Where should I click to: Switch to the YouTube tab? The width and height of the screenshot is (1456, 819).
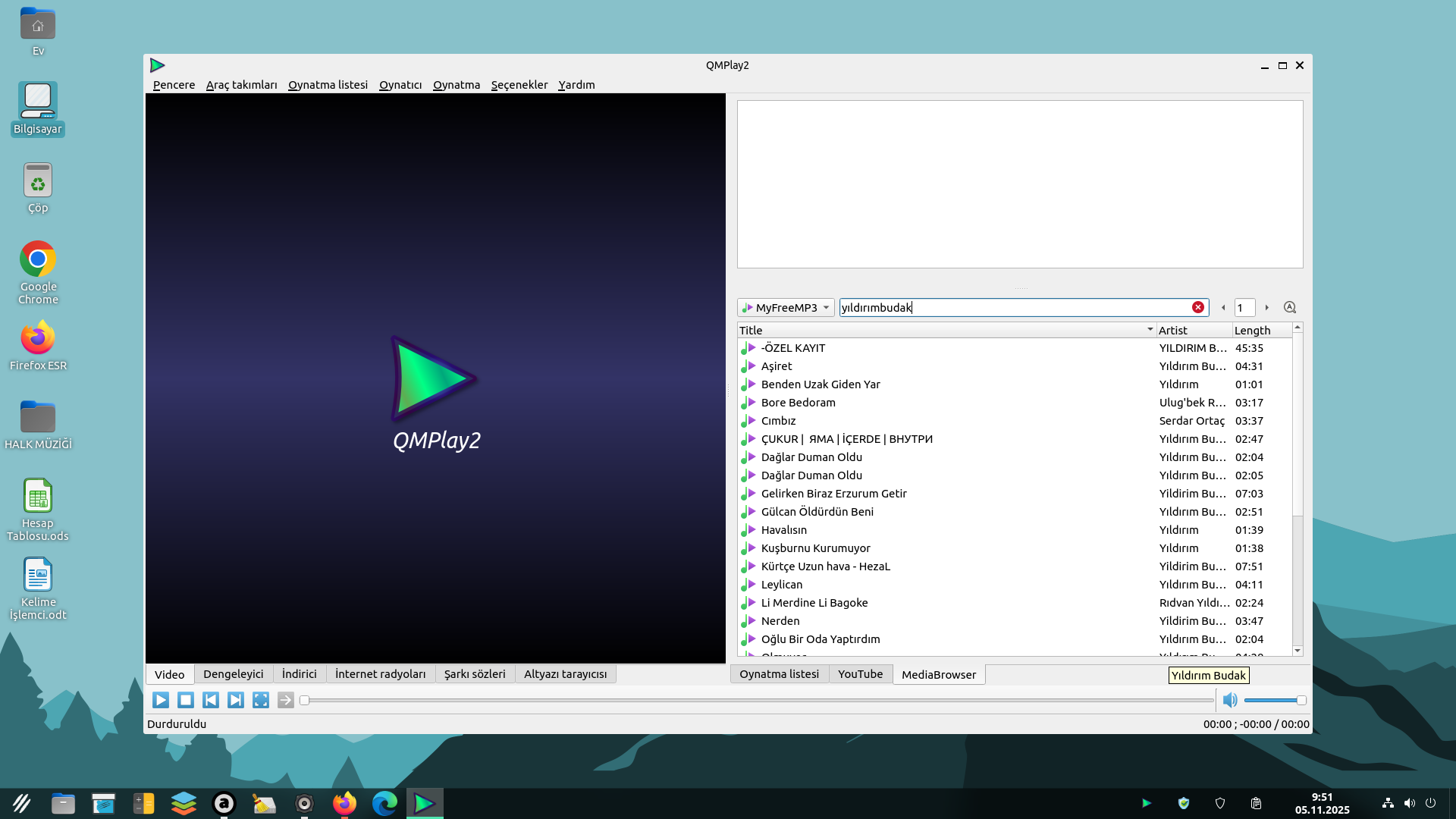click(x=860, y=674)
